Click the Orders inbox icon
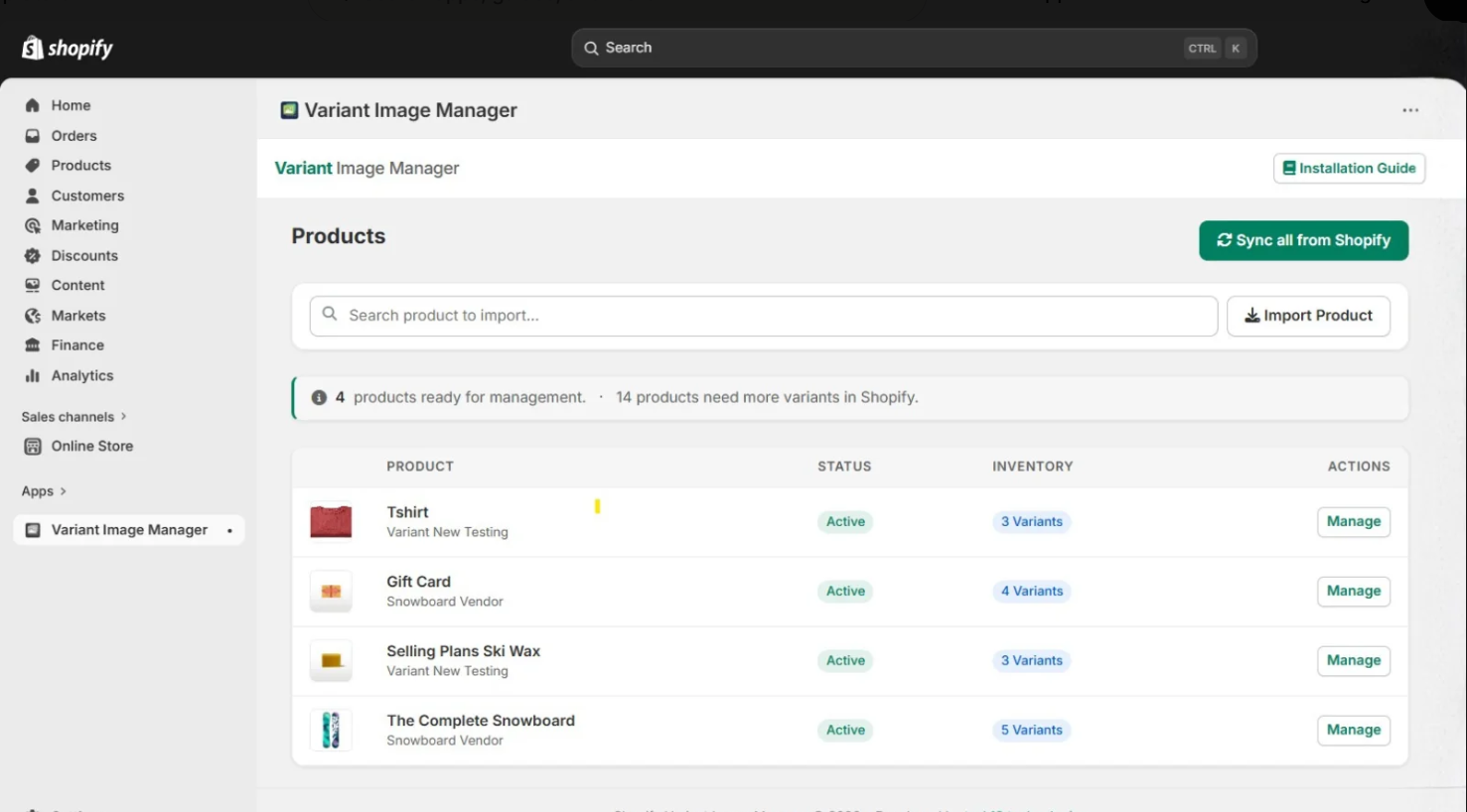This screenshot has width=1467, height=812. click(x=33, y=136)
